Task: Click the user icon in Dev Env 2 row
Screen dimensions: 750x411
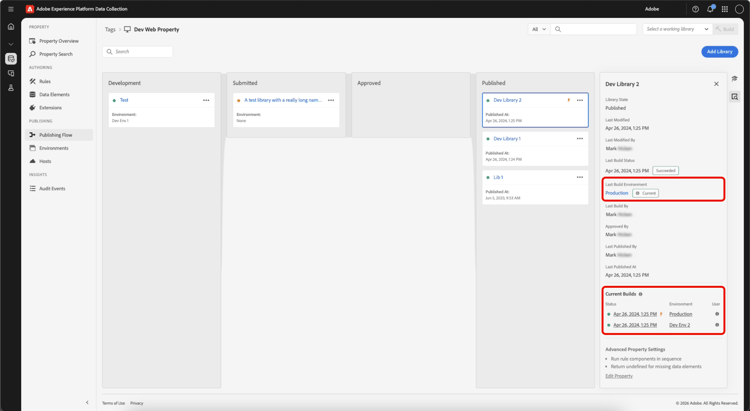Action: click(x=717, y=325)
